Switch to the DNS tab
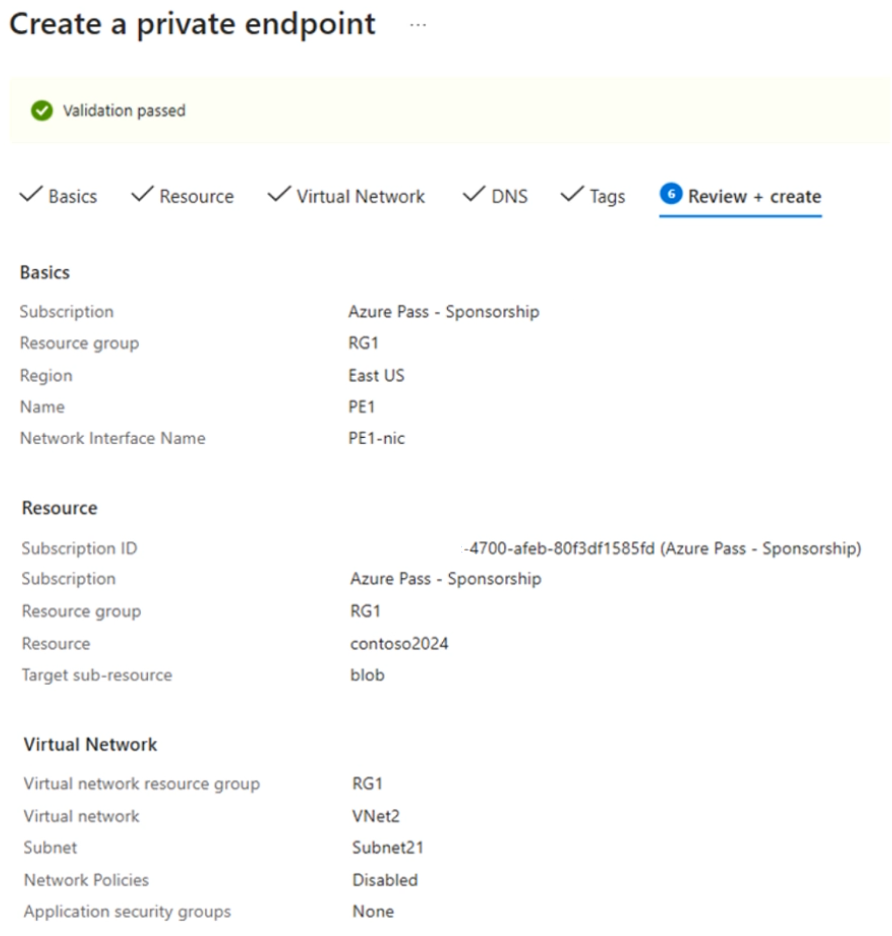The image size is (892, 936). pyautogui.click(x=508, y=196)
